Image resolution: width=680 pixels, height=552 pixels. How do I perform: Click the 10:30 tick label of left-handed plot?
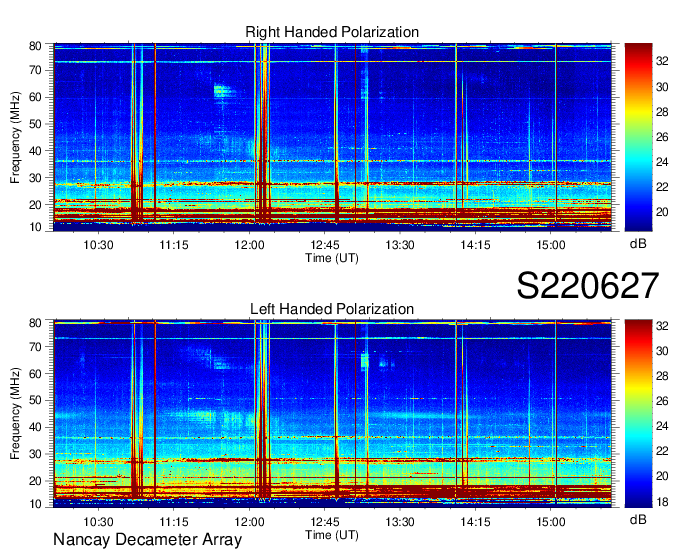(98, 522)
